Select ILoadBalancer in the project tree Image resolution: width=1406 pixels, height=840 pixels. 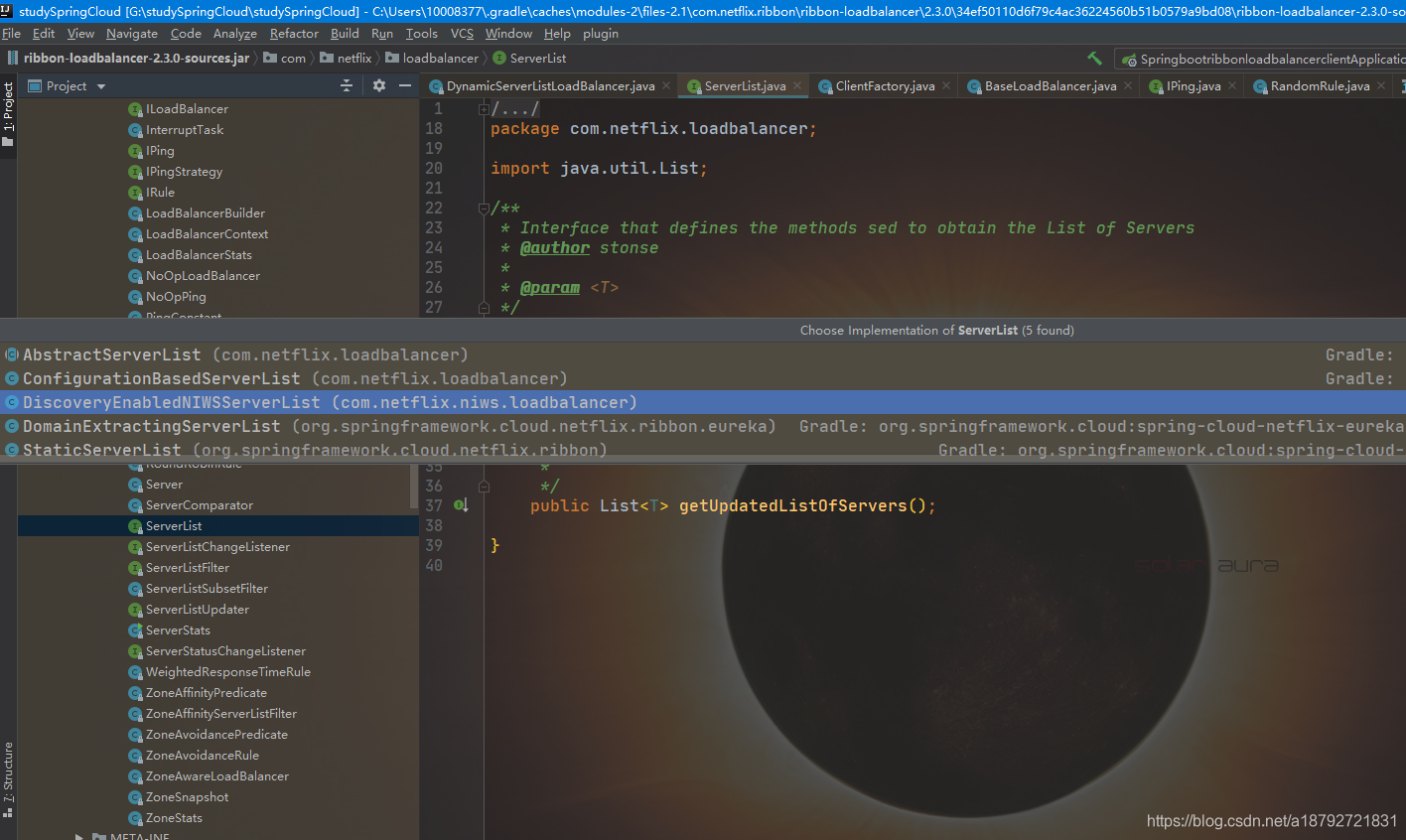pos(187,109)
